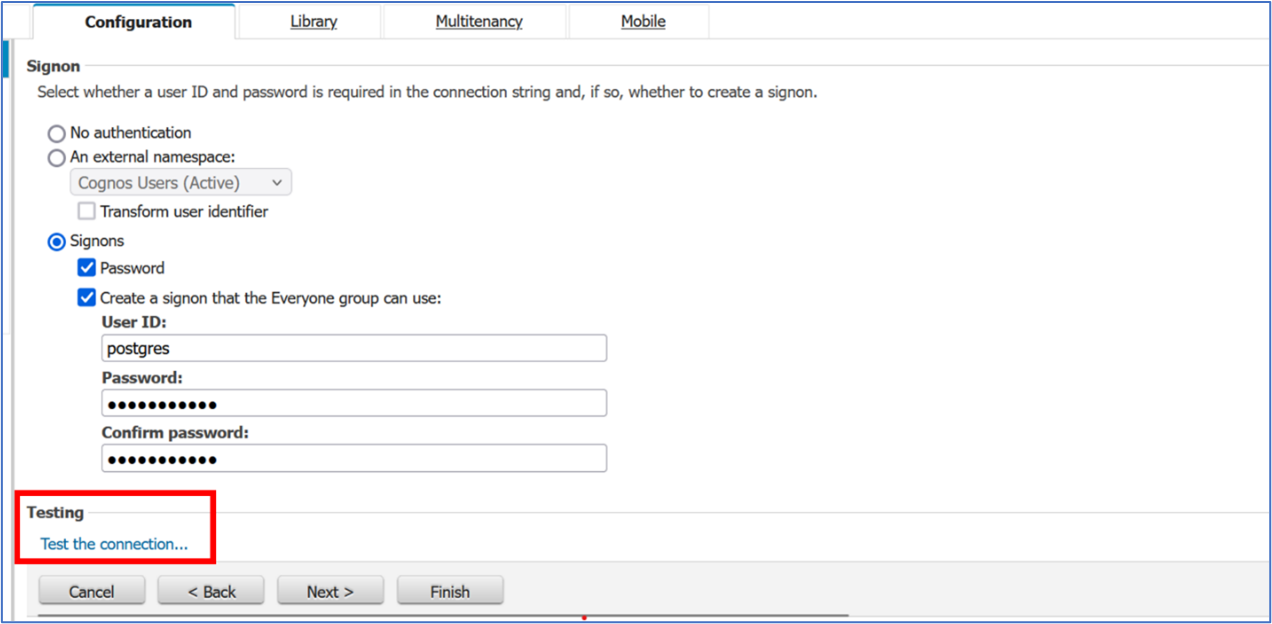Proceed using the Next > button
1272x624 pixels.
click(330, 591)
